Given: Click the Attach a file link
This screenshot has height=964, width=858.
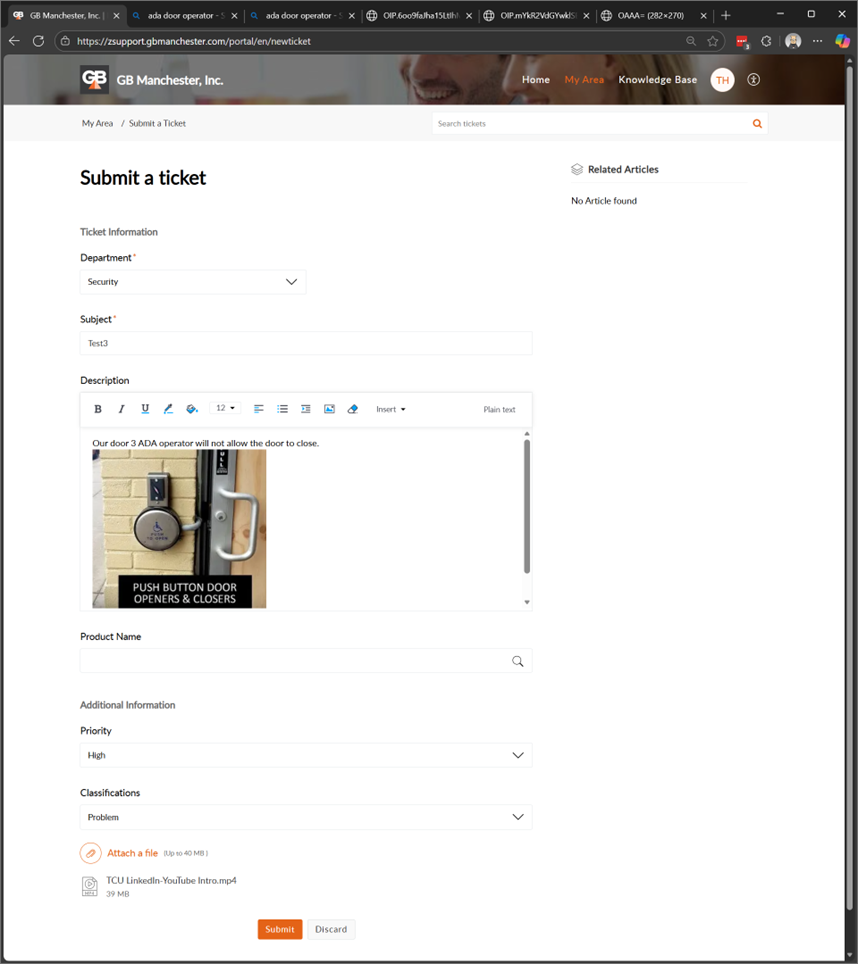Looking at the screenshot, I should pos(132,853).
